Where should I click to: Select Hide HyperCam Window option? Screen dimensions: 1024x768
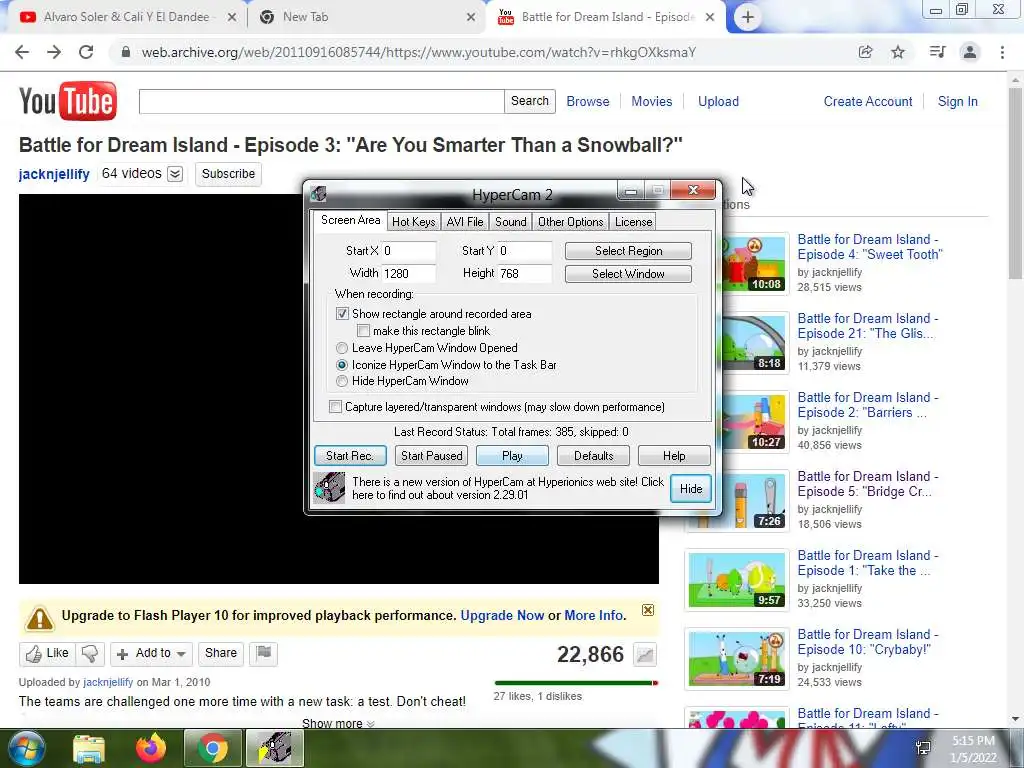(x=342, y=381)
